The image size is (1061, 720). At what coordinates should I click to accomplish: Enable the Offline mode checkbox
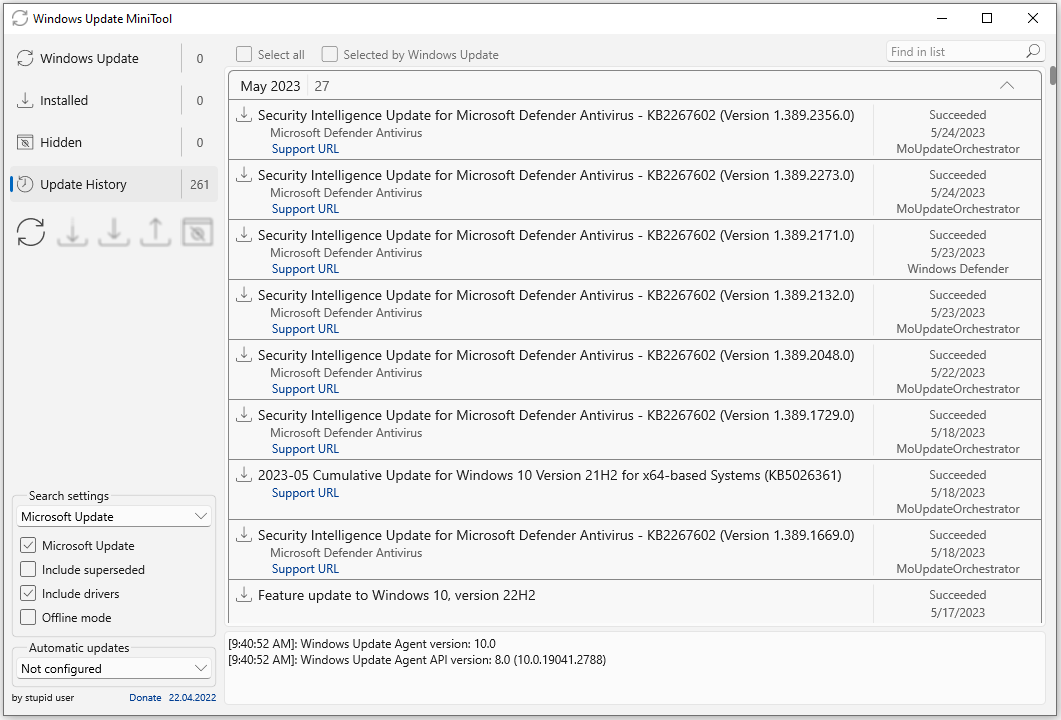[28, 617]
